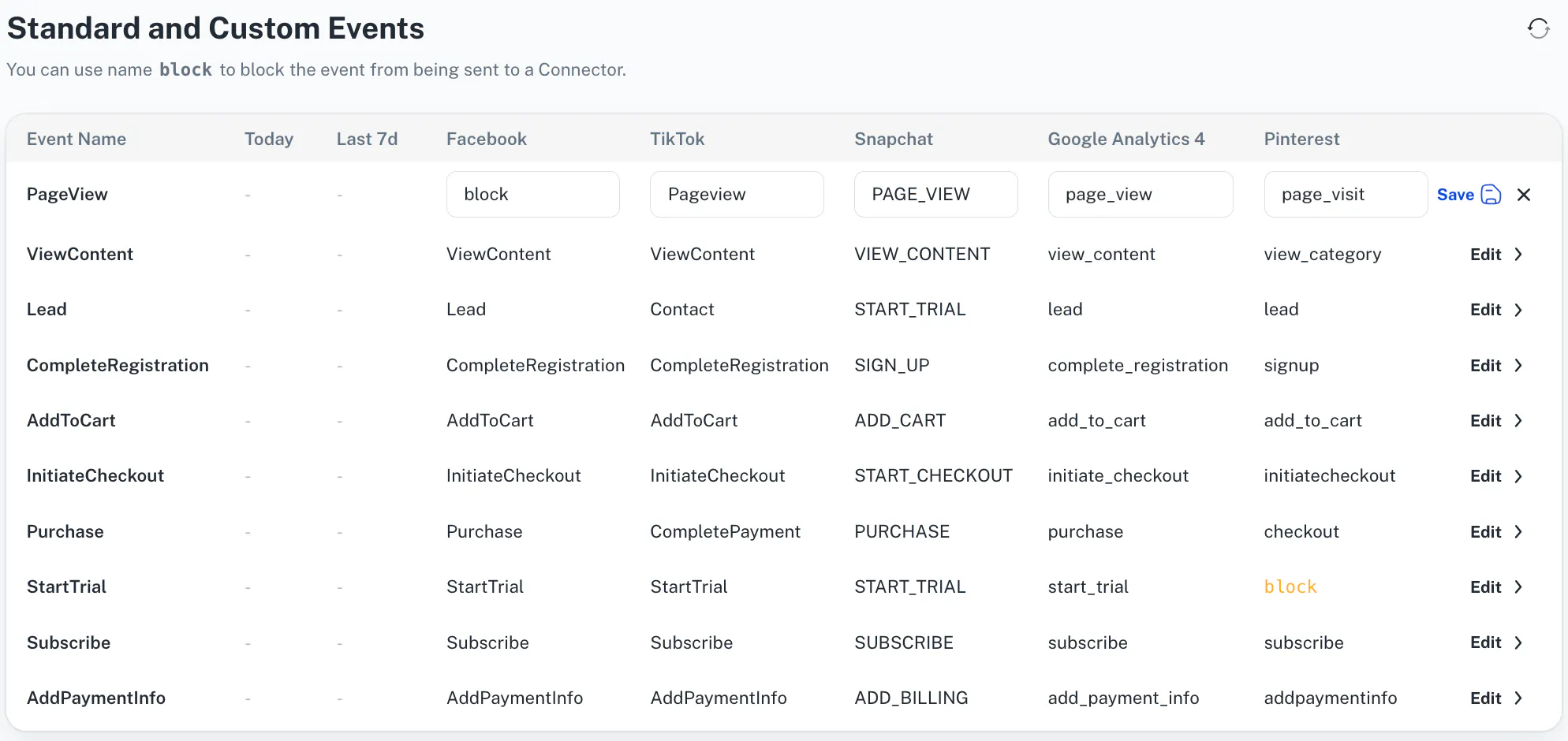
Task: Click the Standard and Custom Events heading
Action: click(x=216, y=28)
